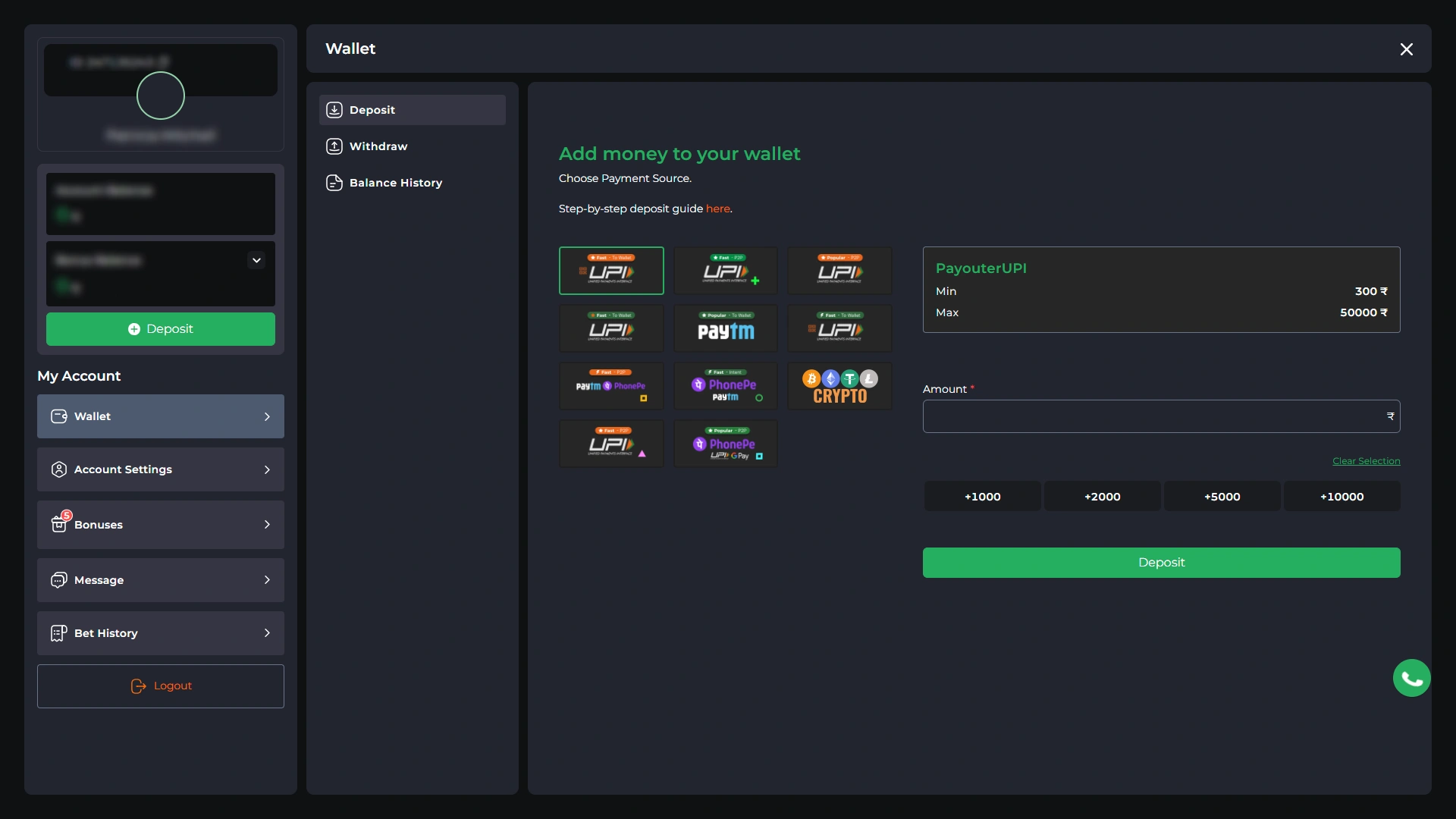
Task: Open the deposit guide 'here' link
Action: (717, 209)
